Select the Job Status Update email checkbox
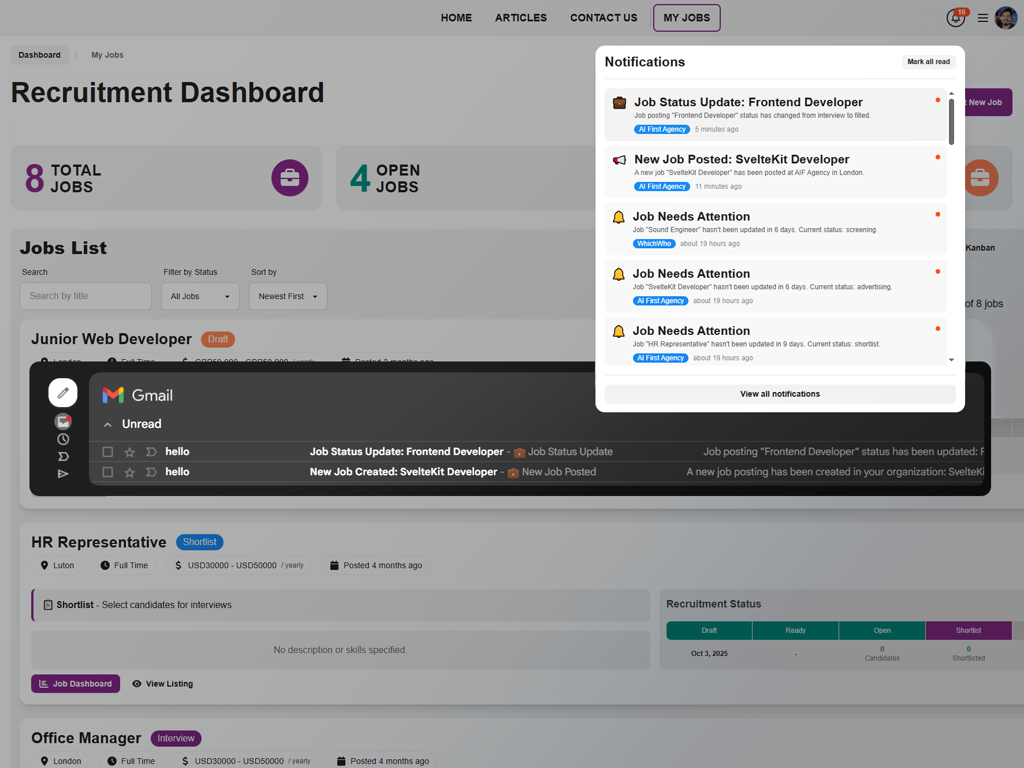Image resolution: width=1024 pixels, height=768 pixels. [108, 452]
